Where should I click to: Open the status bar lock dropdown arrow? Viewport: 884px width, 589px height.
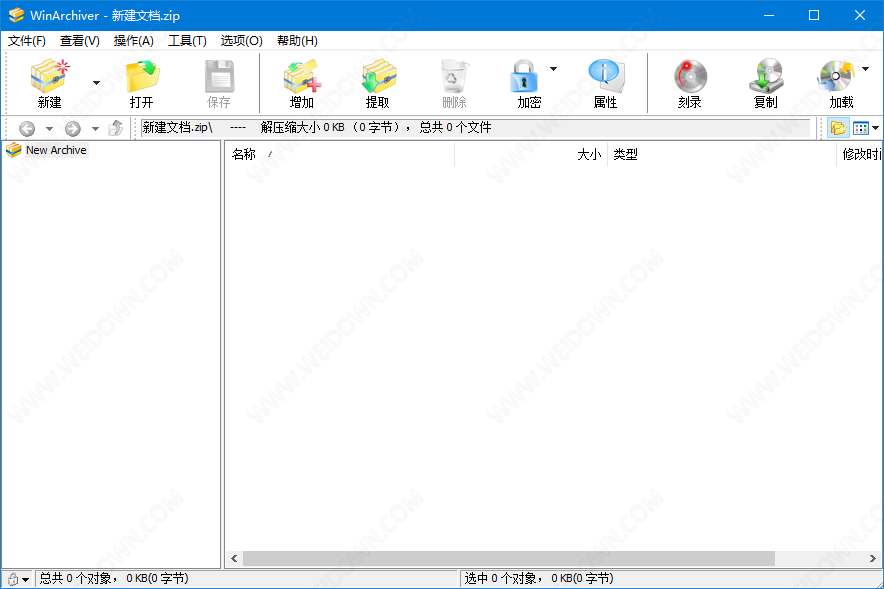(x=26, y=580)
